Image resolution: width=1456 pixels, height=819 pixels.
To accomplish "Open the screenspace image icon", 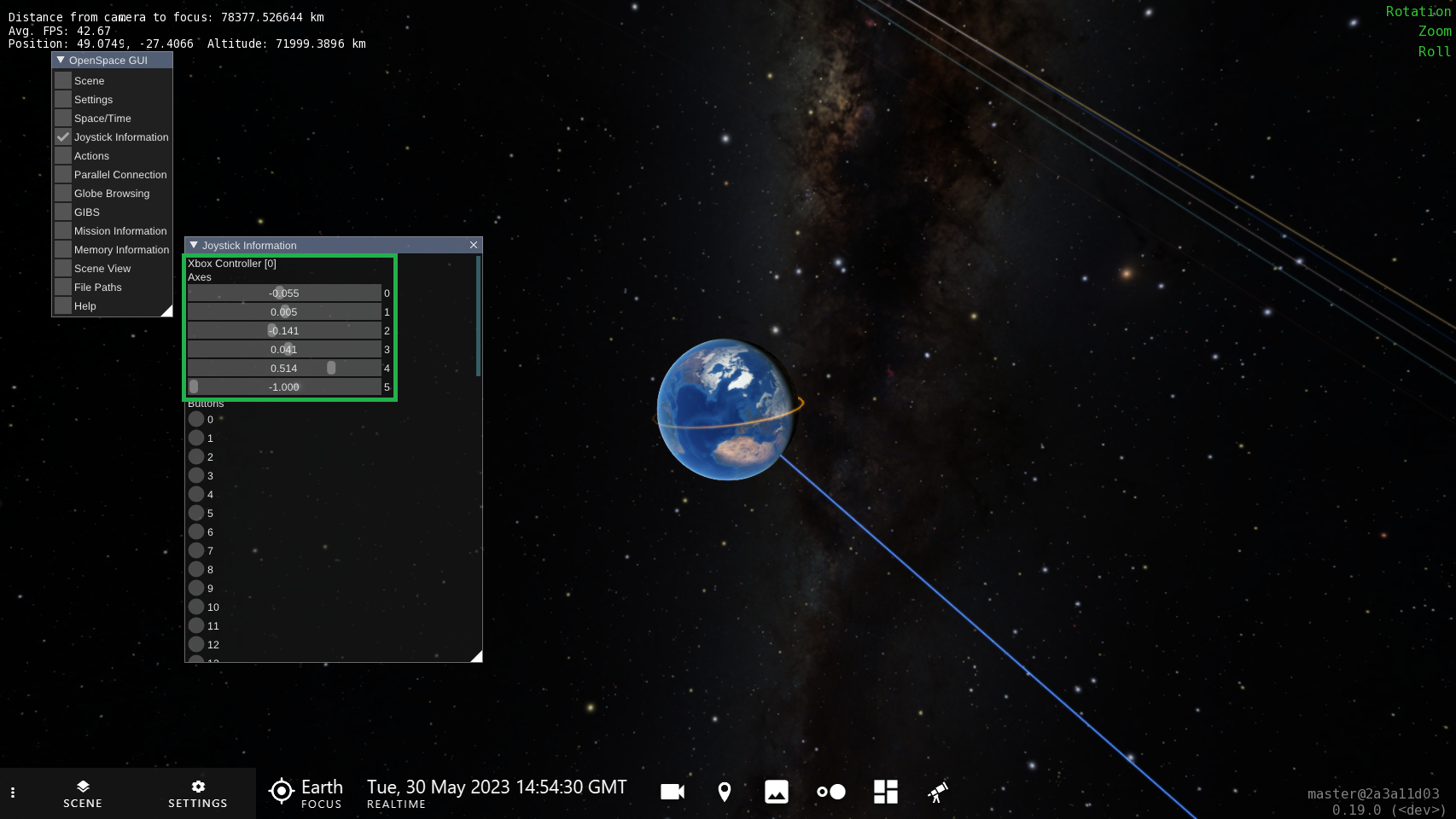I will 777,792.
